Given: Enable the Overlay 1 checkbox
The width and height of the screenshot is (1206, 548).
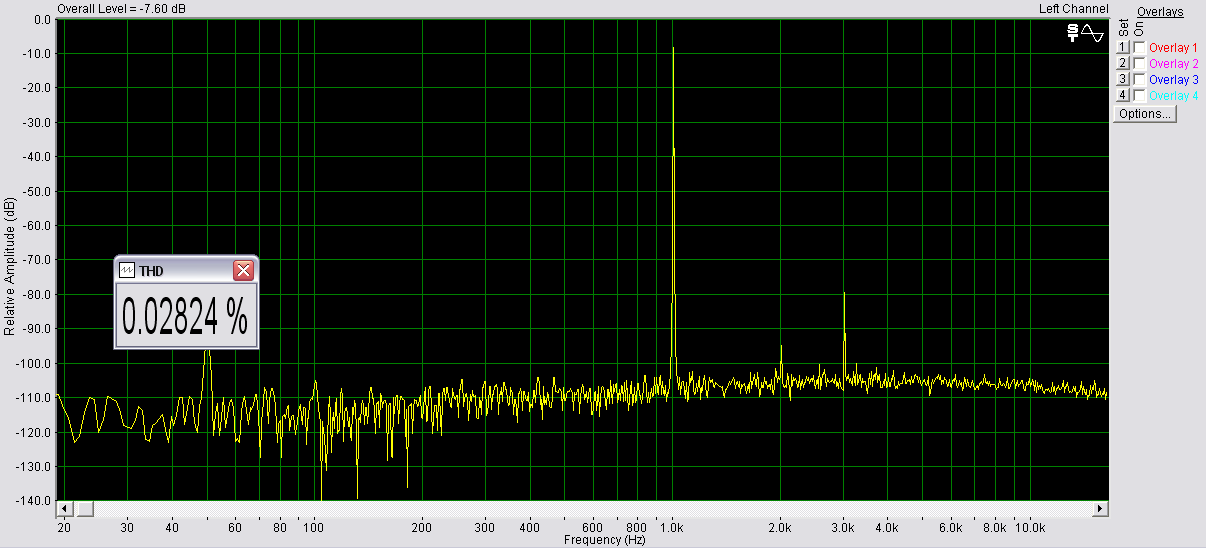Looking at the screenshot, I should 1139,48.
